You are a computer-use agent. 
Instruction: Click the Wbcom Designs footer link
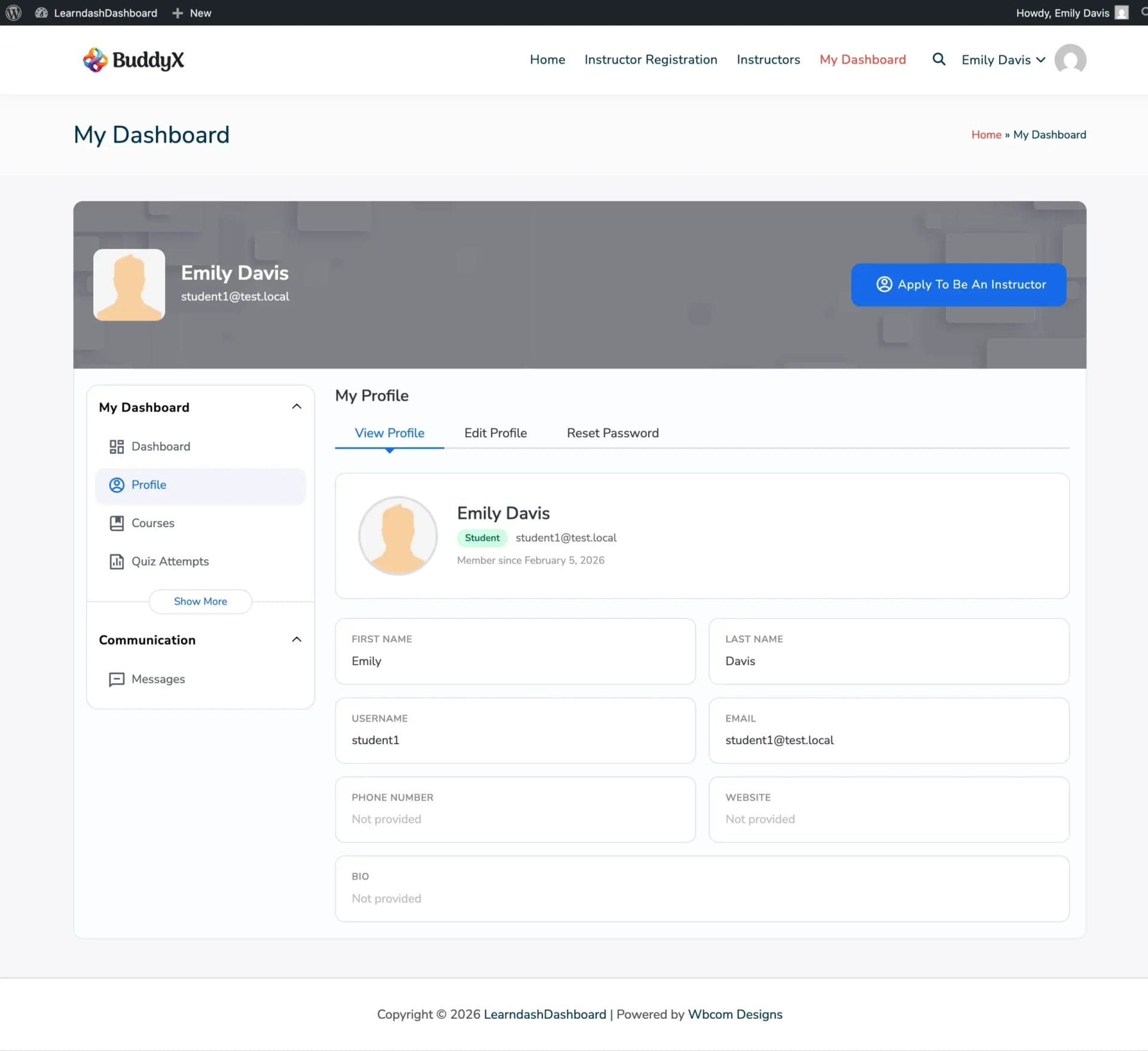click(x=734, y=1015)
